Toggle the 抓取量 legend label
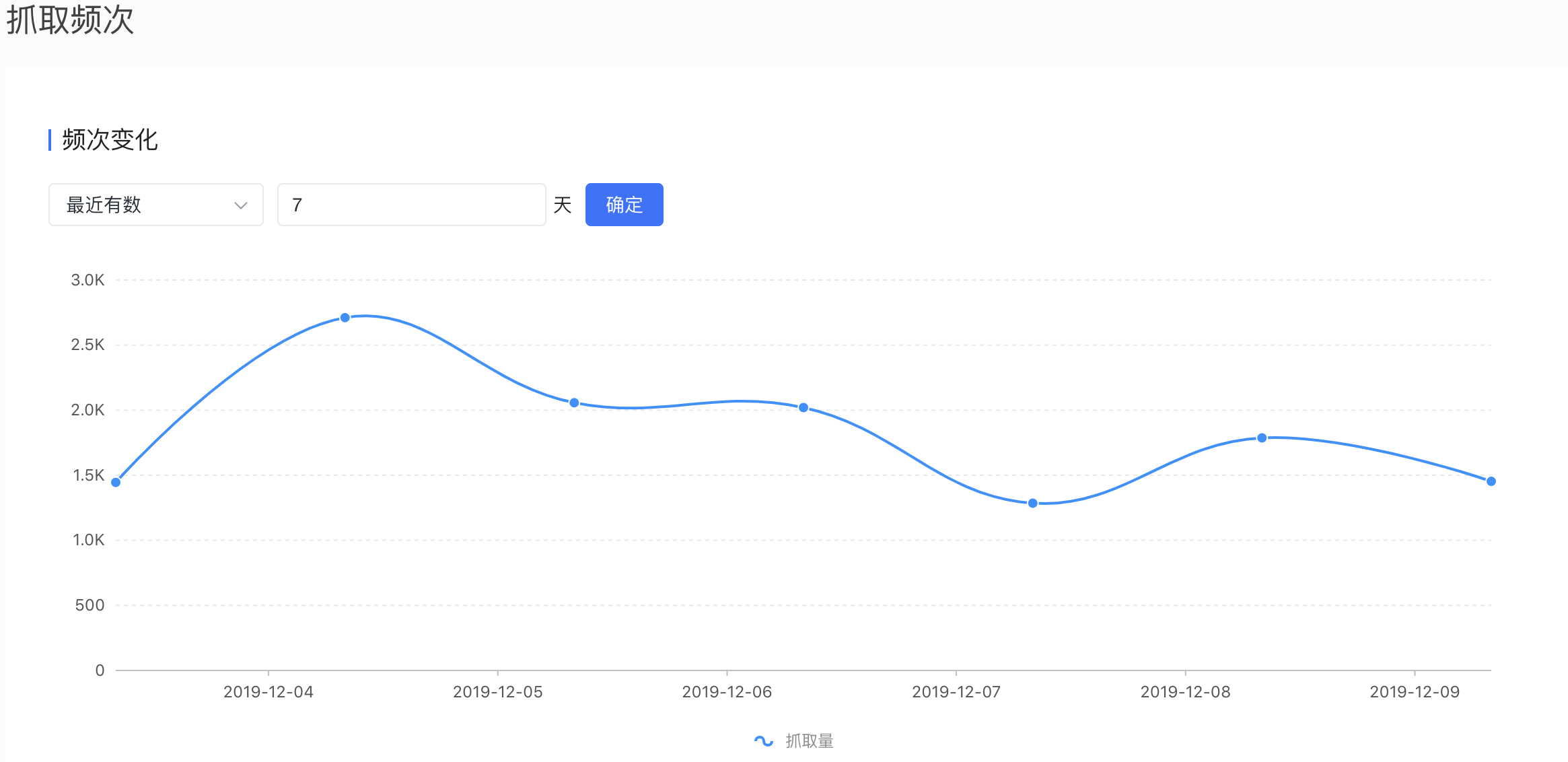 point(810,741)
